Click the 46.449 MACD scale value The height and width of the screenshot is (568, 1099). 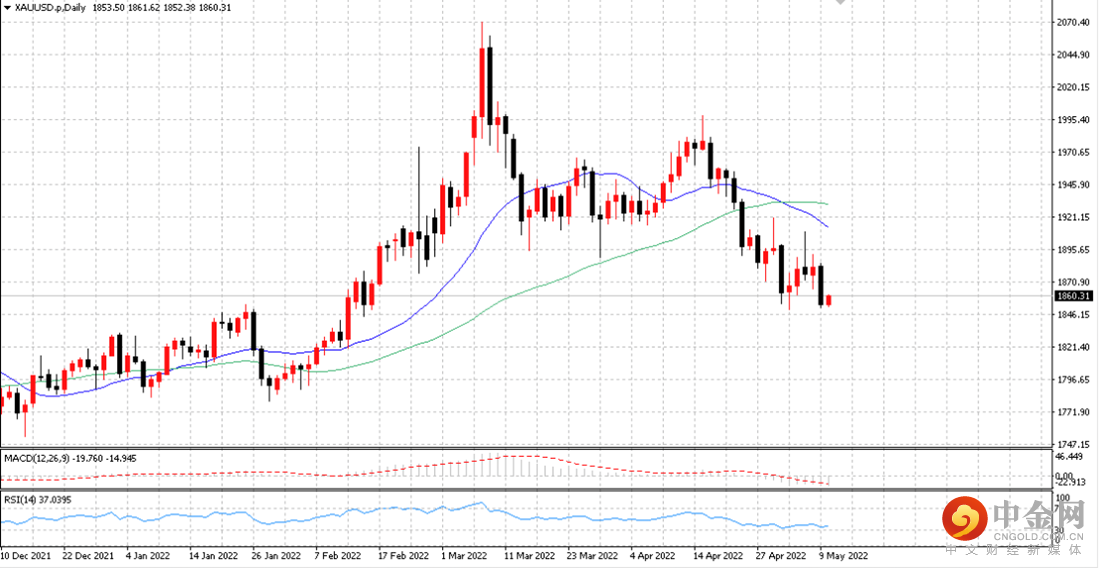point(1070,457)
